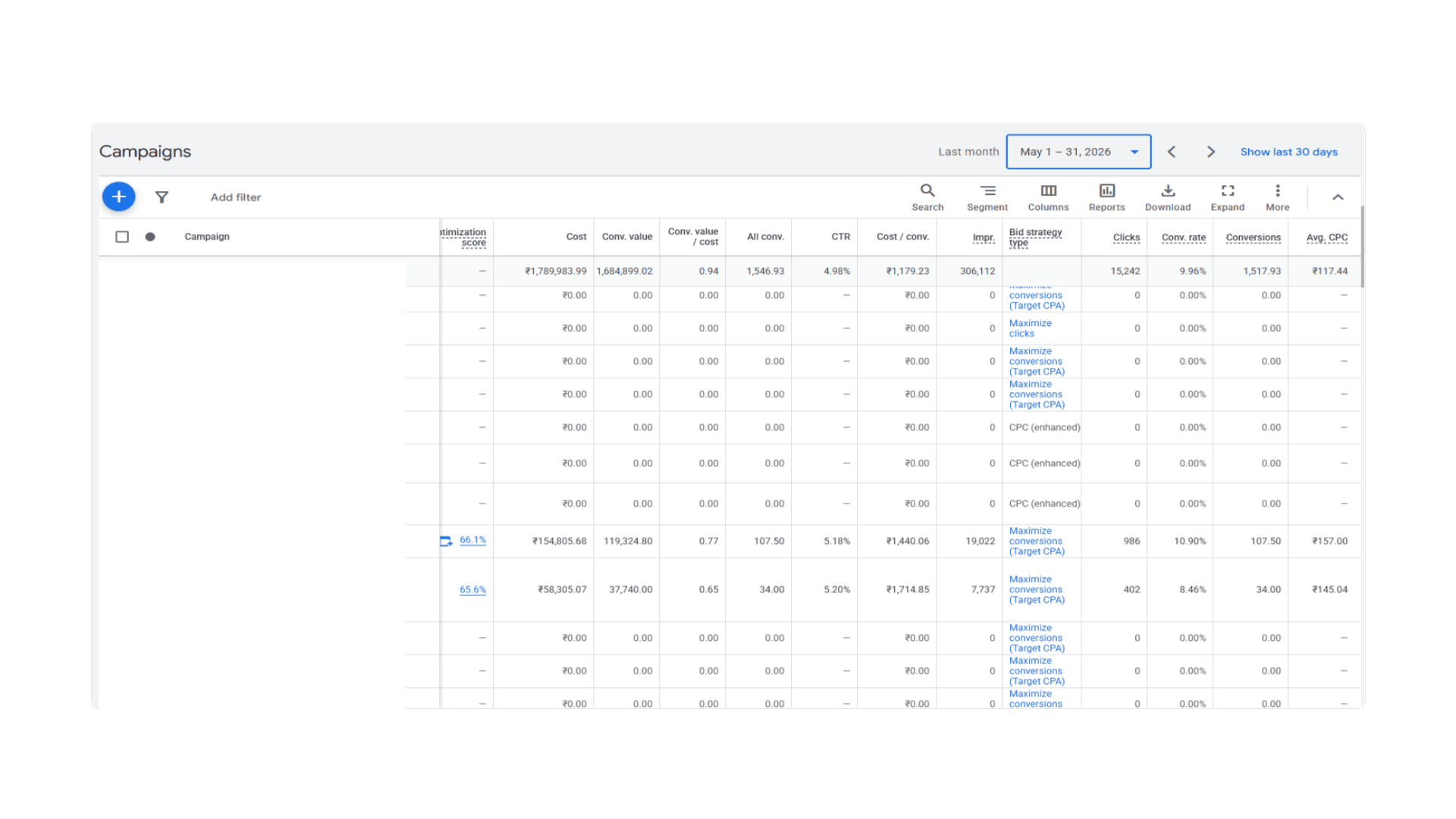
Task: Sort by Cost / conv. column header
Action: click(x=902, y=237)
